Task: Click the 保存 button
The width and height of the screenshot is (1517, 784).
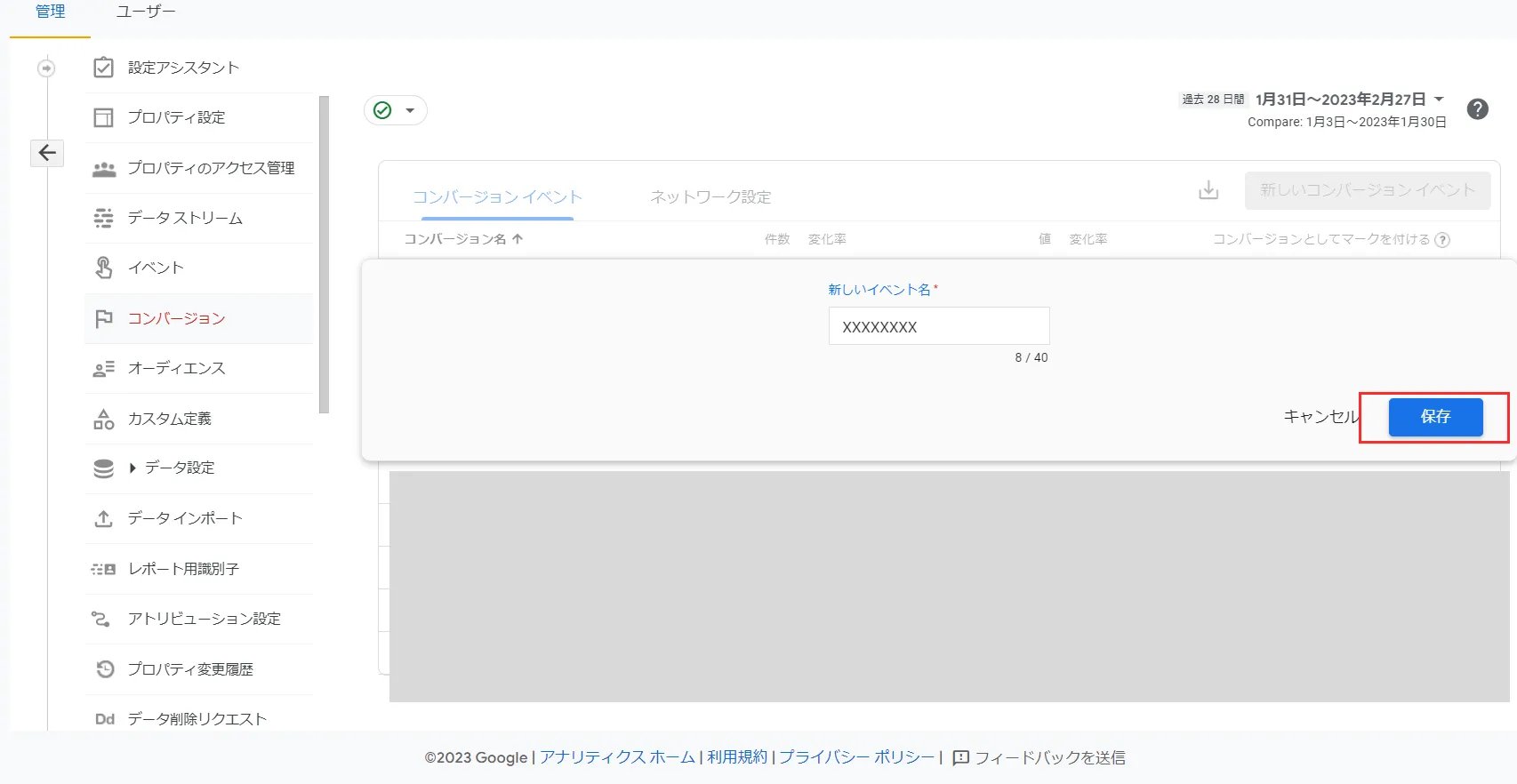Action: pyautogui.click(x=1435, y=417)
